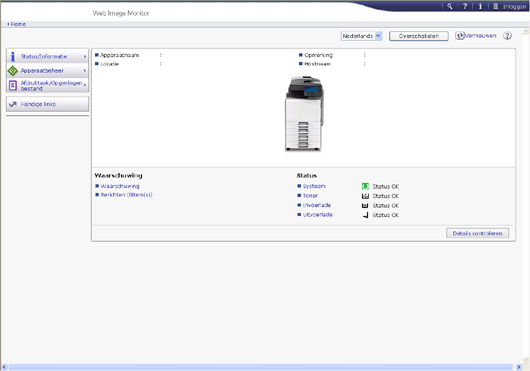This screenshot has height=371, width=530.
Task: Expand the Status/Informatie submenu arrow
Action: tap(85, 56)
